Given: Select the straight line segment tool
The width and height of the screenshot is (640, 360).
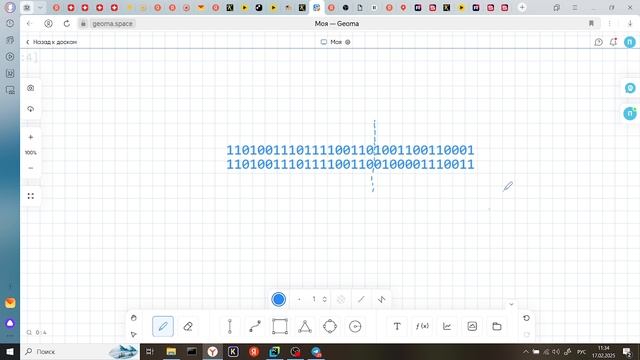Looking at the screenshot, I should tap(230, 326).
